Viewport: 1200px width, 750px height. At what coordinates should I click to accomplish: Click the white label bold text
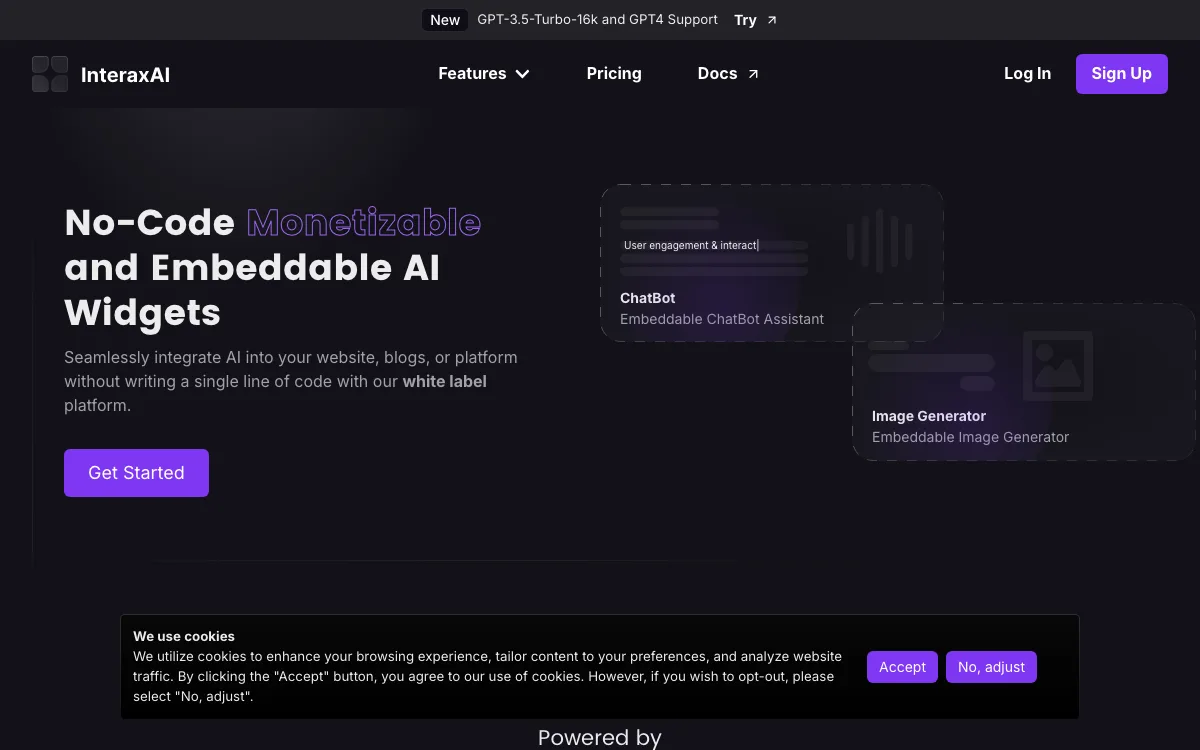click(x=444, y=381)
